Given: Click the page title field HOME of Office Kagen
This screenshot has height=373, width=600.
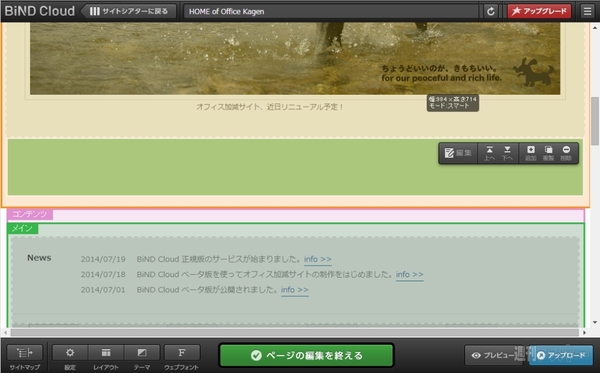Looking at the screenshot, I should pos(331,11).
